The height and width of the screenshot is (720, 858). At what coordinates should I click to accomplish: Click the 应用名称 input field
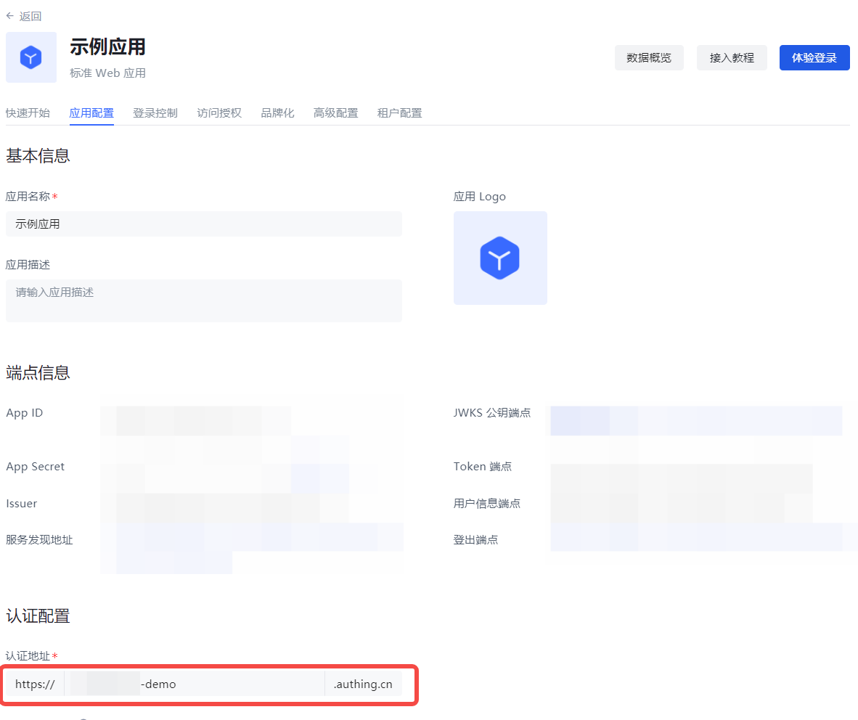pyautogui.click(x=203, y=224)
